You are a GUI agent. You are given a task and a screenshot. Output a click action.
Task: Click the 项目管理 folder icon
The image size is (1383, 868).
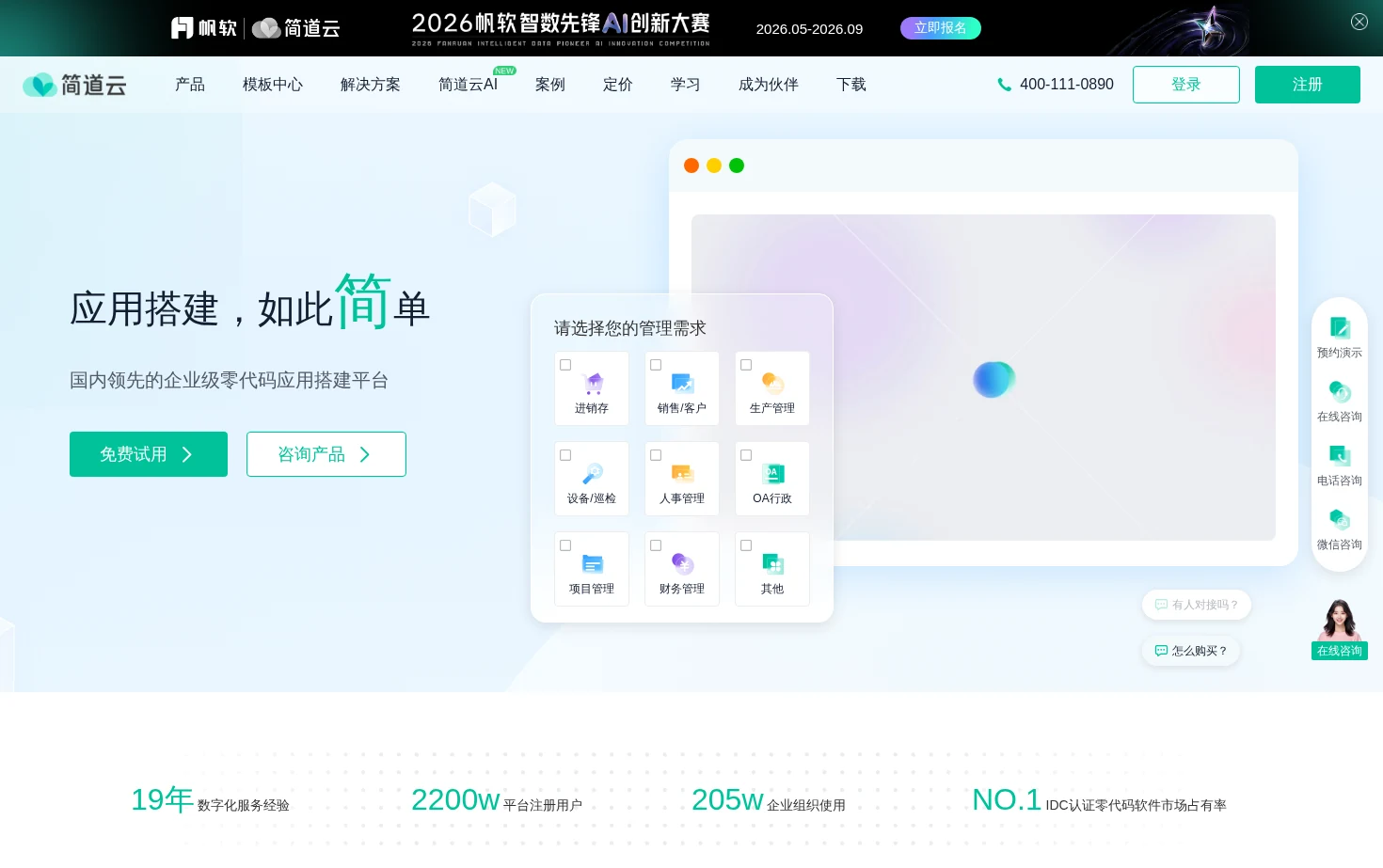pyautogui.click(x=592, y=563)
